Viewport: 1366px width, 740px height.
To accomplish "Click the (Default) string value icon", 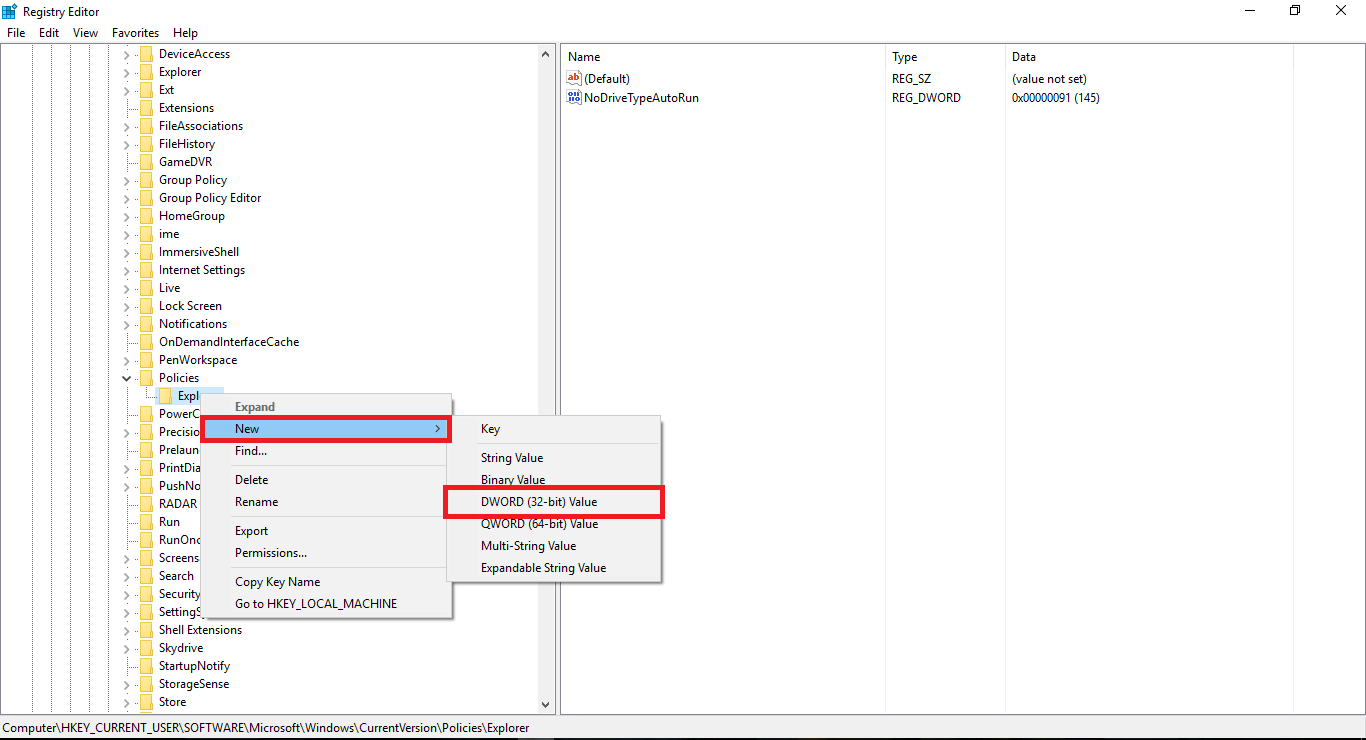I will point(574,78).
